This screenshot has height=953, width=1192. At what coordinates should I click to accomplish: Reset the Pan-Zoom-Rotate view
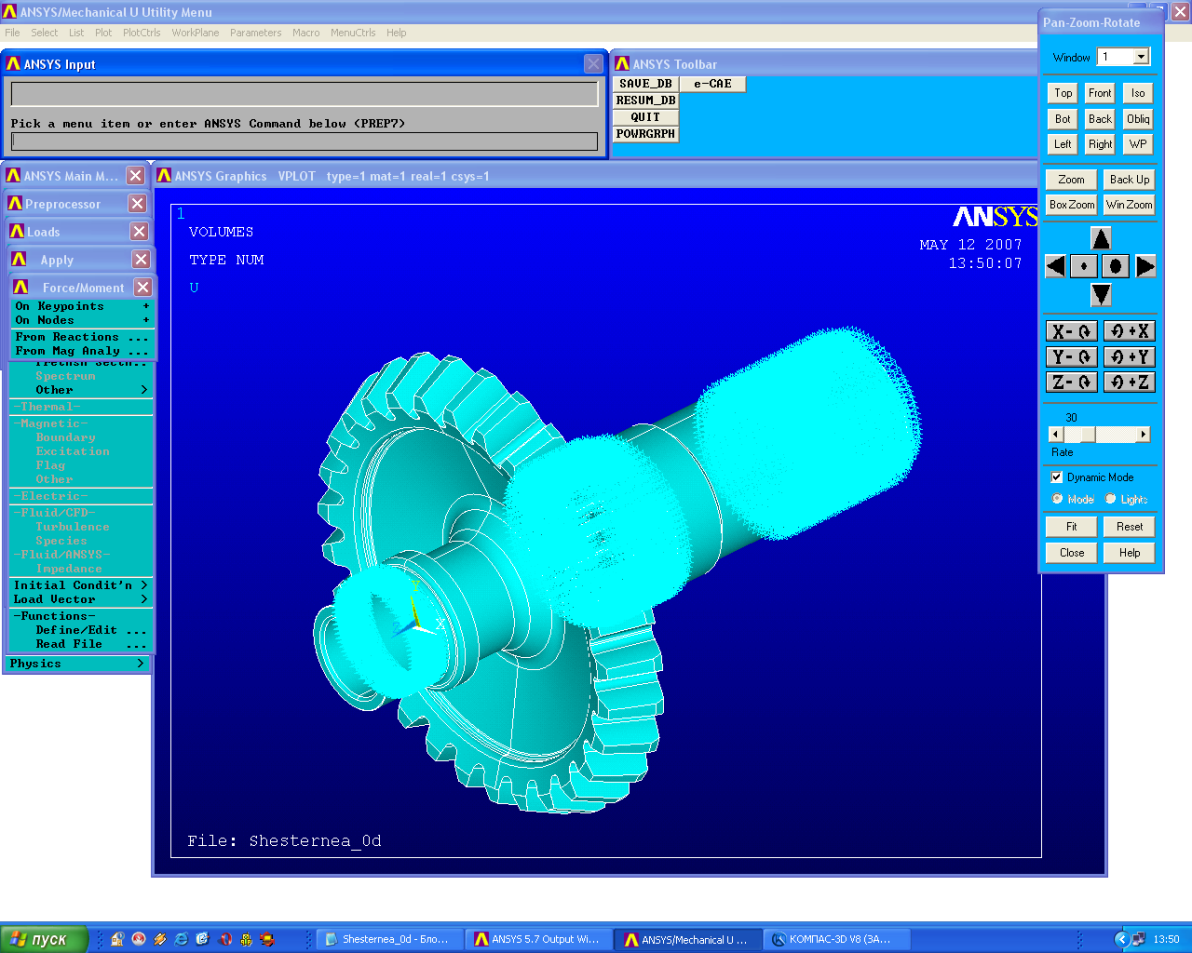click(x=1129, y=527)
